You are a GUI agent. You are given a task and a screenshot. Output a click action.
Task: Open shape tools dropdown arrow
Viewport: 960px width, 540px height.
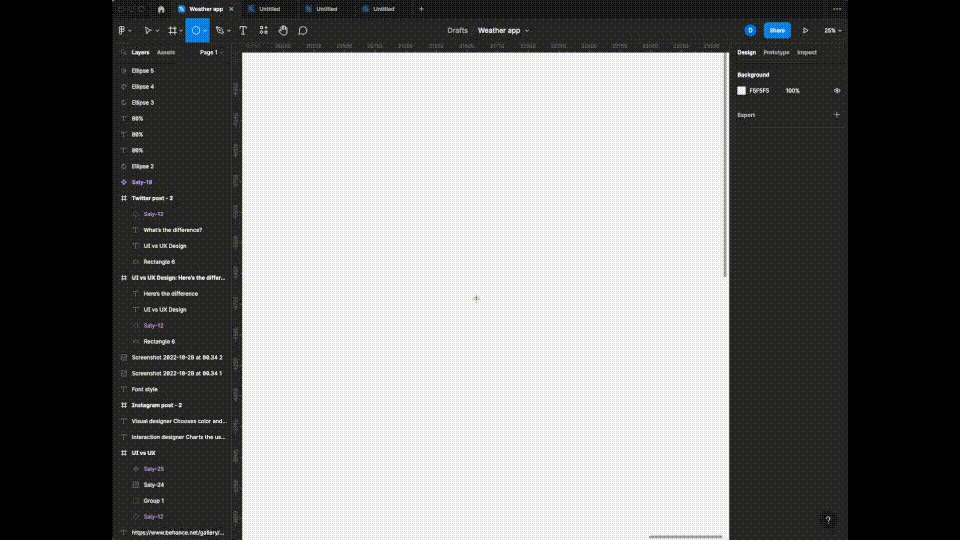pos(205,31)
